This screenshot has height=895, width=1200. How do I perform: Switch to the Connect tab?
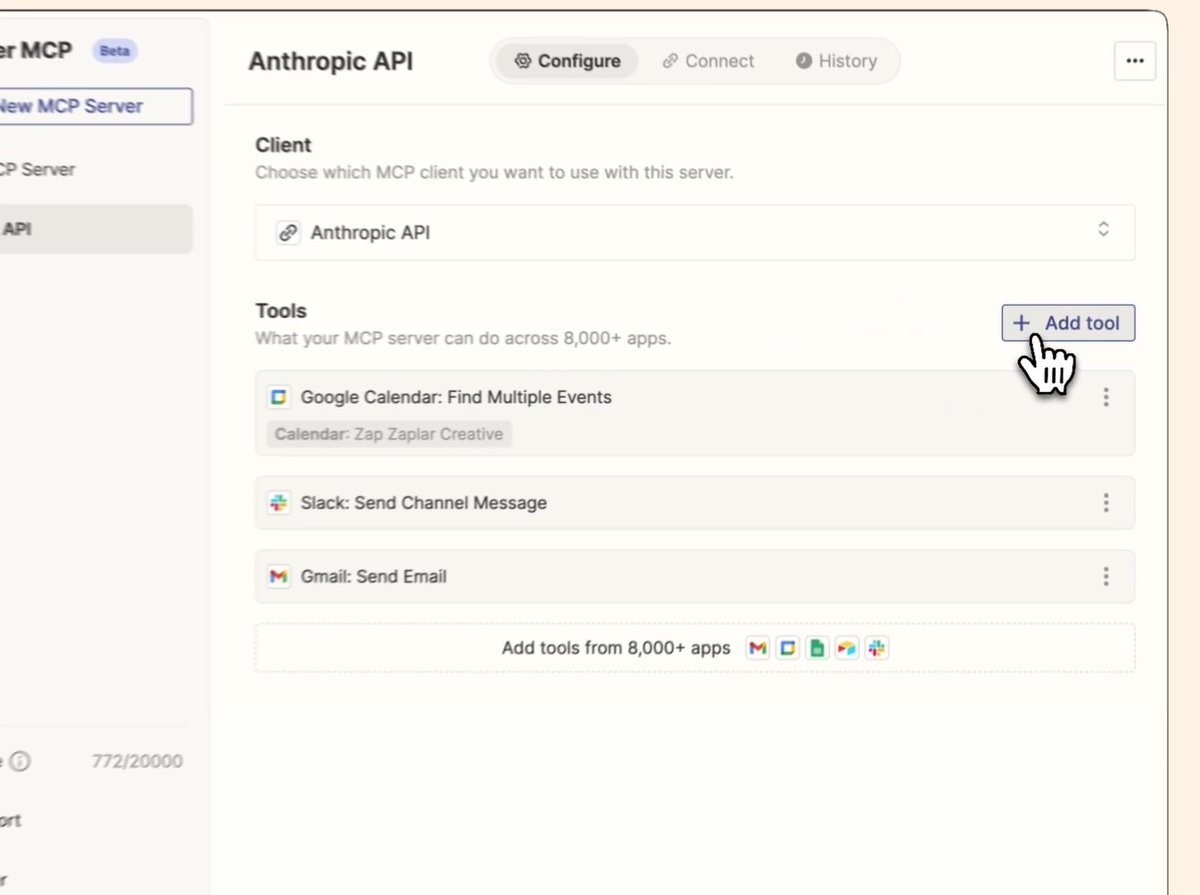708,61
